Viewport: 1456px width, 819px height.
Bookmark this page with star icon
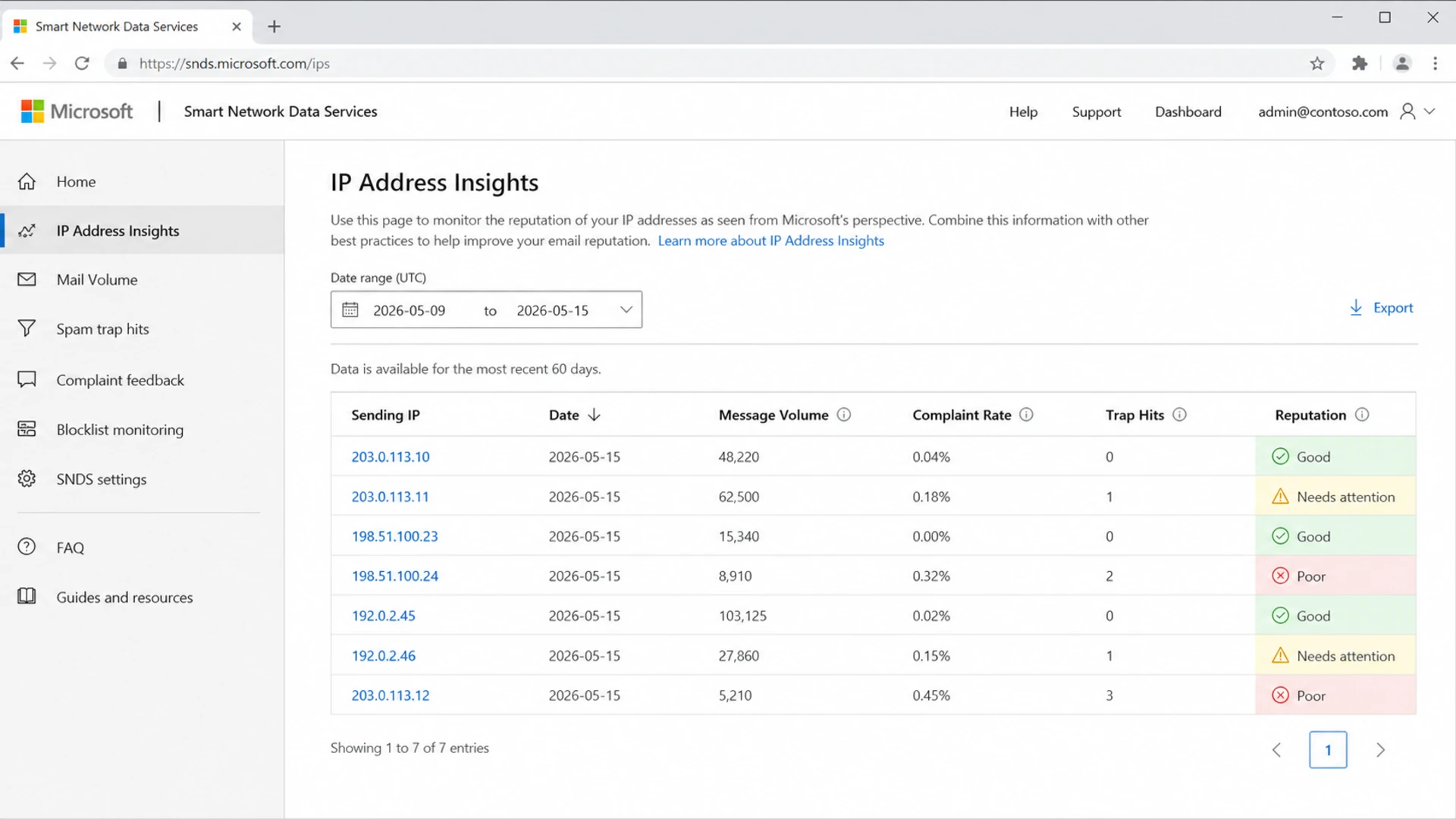pyautogui.click(x=1317, y=64)
